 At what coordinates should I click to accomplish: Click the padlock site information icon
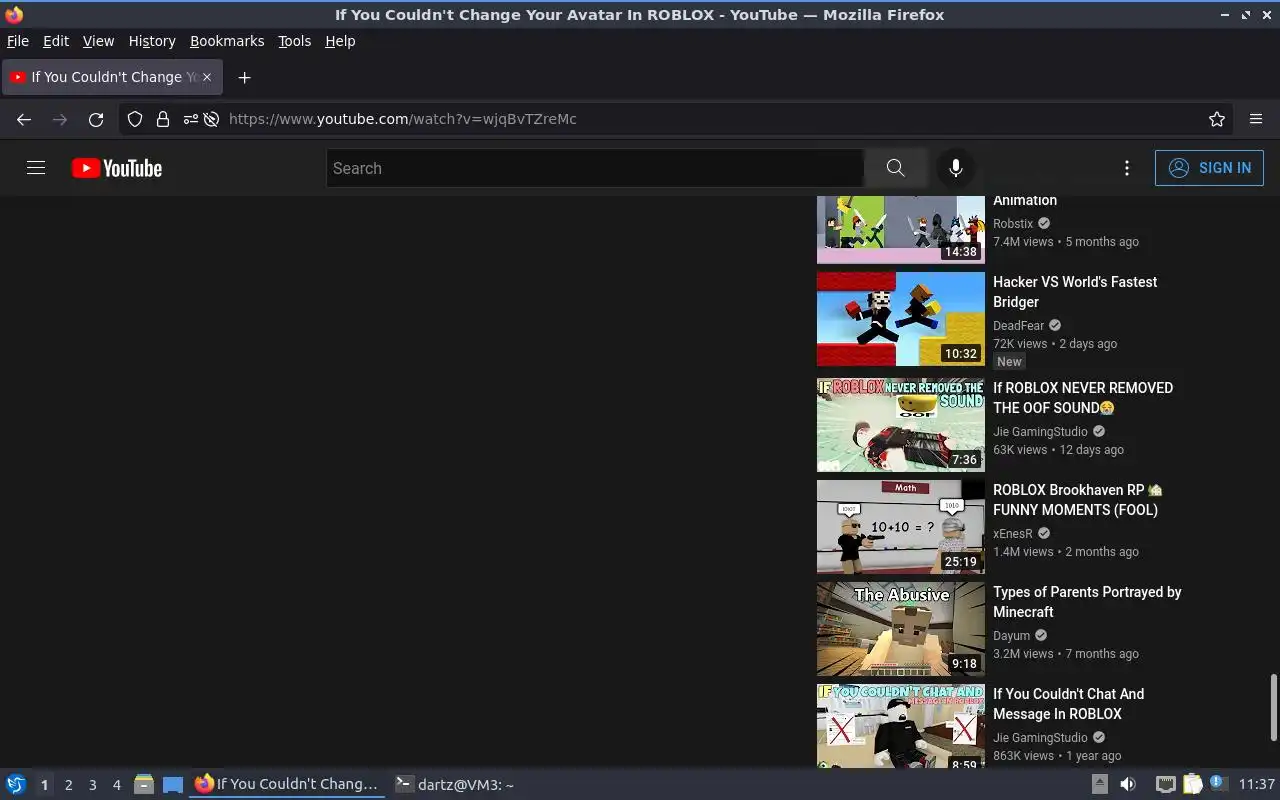tap(163, 119)
